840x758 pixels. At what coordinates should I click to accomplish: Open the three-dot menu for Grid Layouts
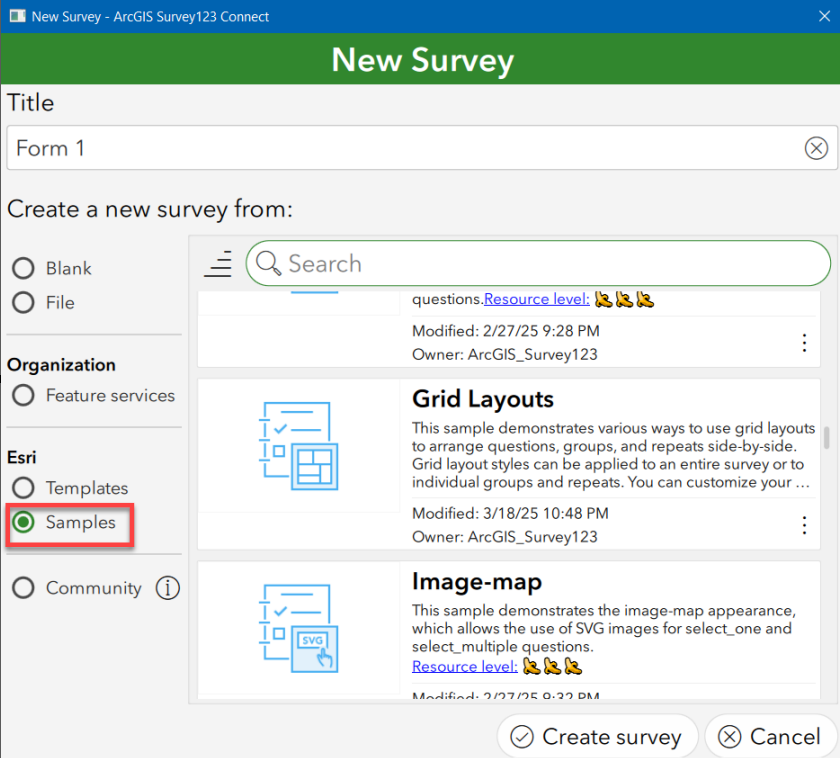click(x=804, y=525)
